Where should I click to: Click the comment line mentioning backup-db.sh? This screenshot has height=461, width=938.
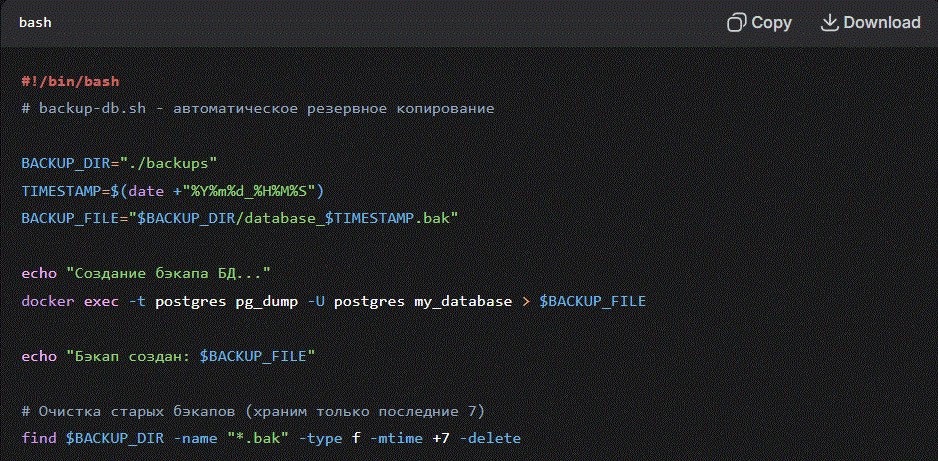tap(258, 109)
